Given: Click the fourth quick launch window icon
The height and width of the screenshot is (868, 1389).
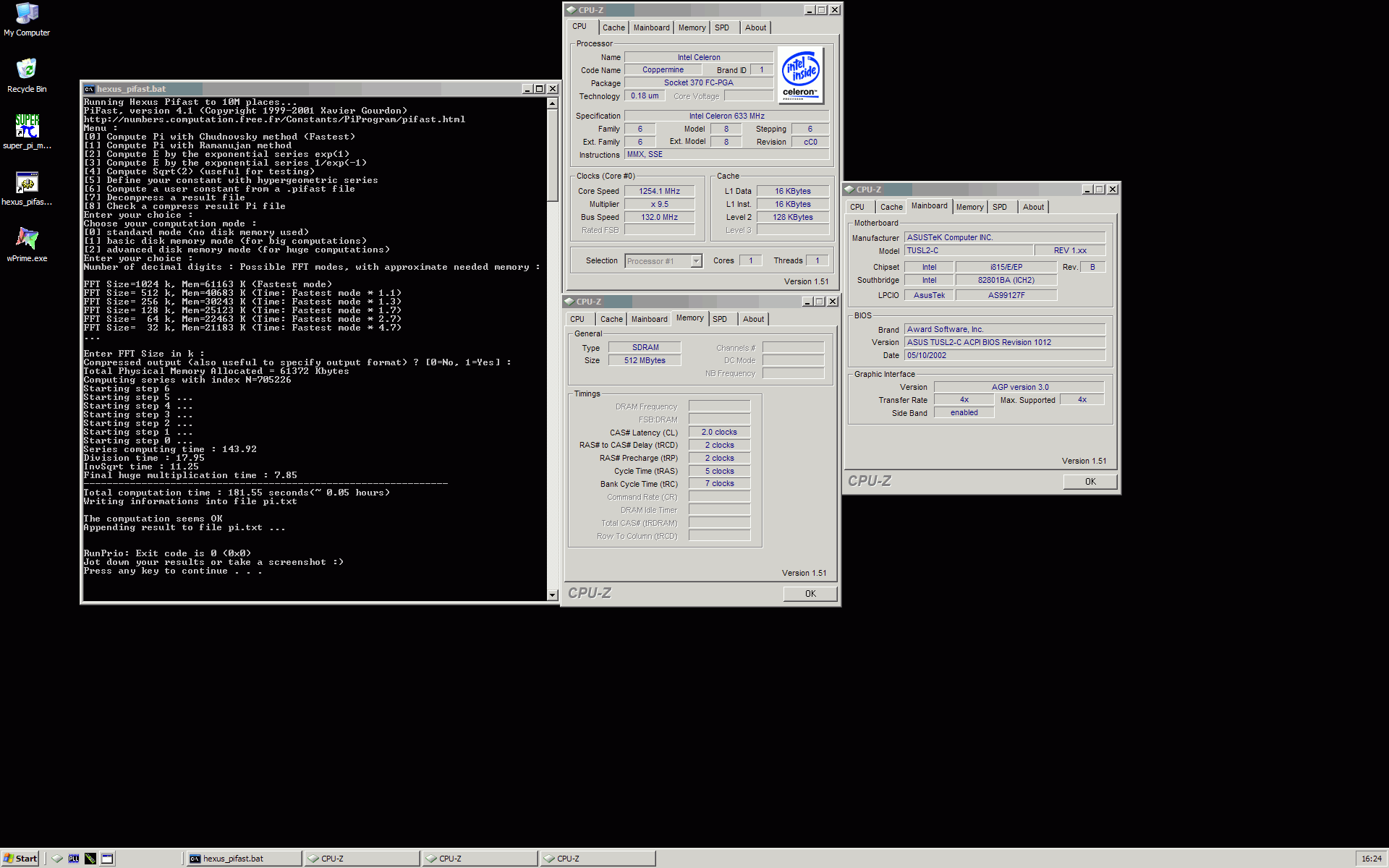Looking at the screenshot, I should pyautogui.click(x=107, y=859).
